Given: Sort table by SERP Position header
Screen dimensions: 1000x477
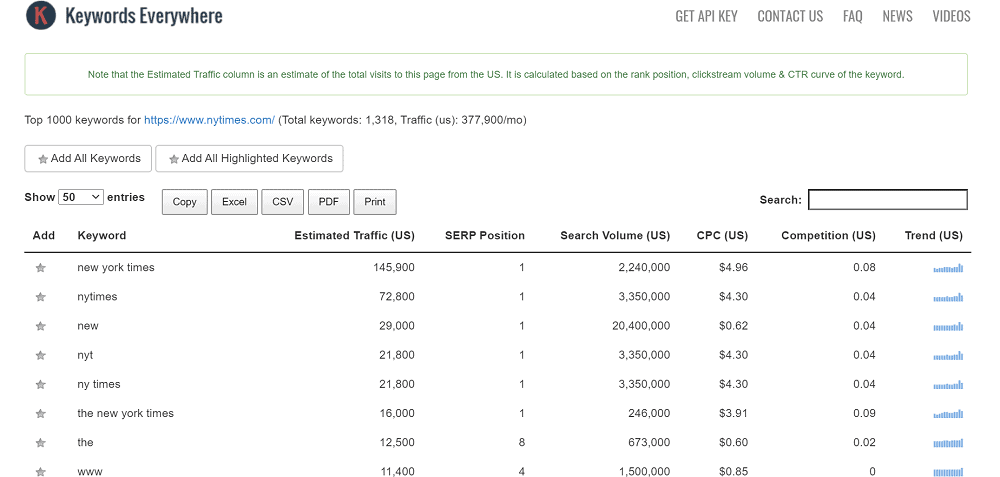Looking at the screenshot, I should click(485, 235).
